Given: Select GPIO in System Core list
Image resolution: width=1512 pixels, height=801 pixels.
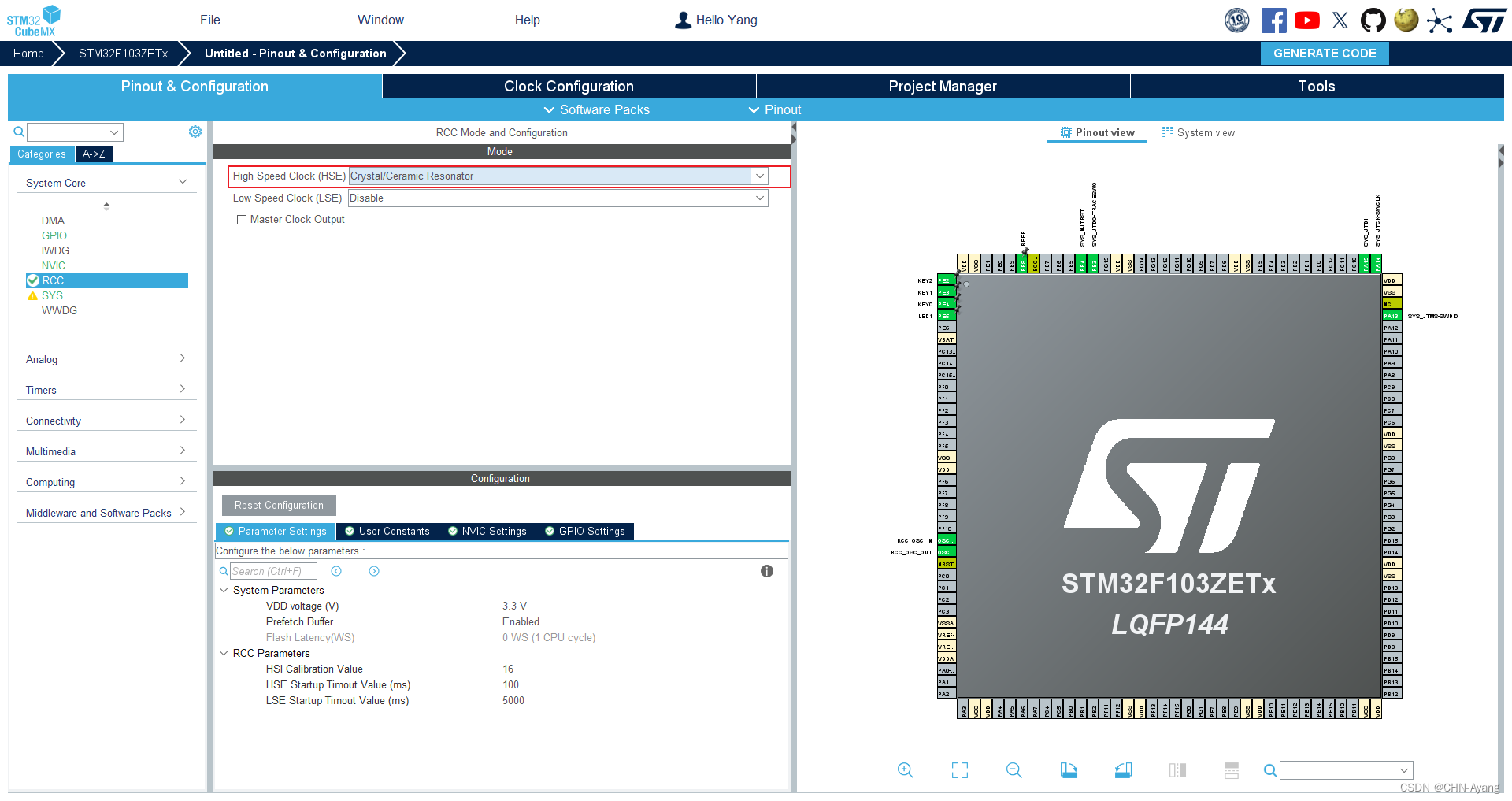Looking at the screenshot, I should [x=54, y=235].
